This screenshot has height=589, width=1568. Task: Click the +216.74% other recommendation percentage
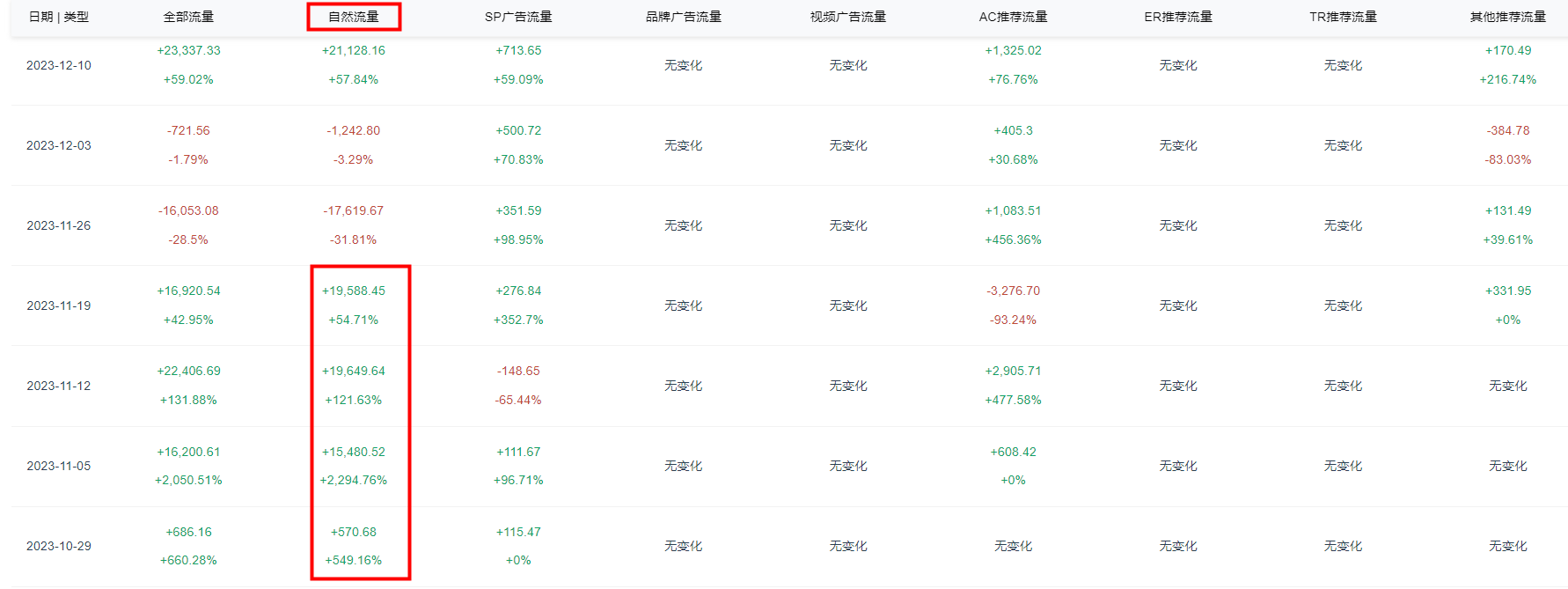click(x=1508, y=79)
